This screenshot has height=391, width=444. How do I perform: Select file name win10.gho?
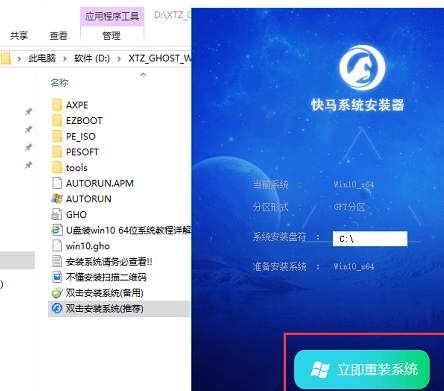pyautogui.click(x=88, y=246)
